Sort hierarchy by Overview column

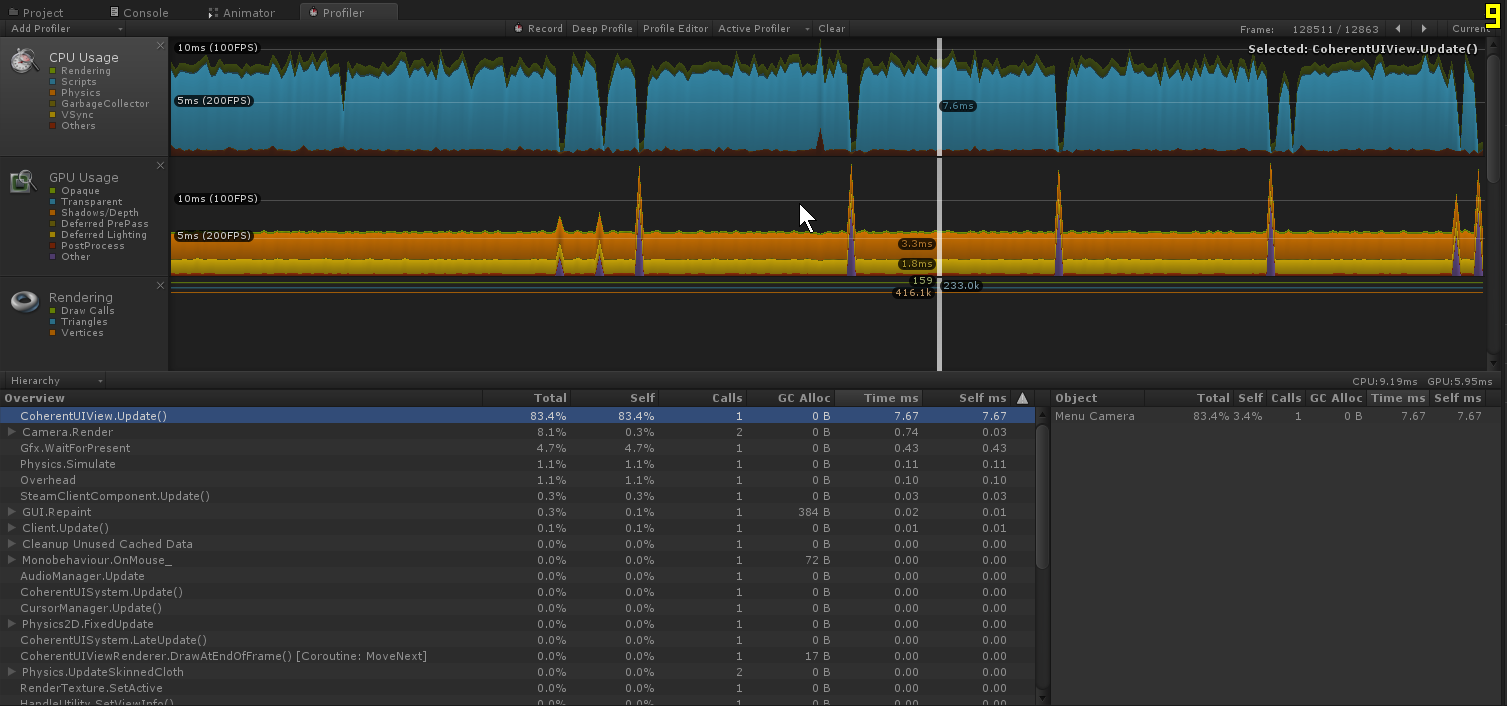[x=241, y=398]
